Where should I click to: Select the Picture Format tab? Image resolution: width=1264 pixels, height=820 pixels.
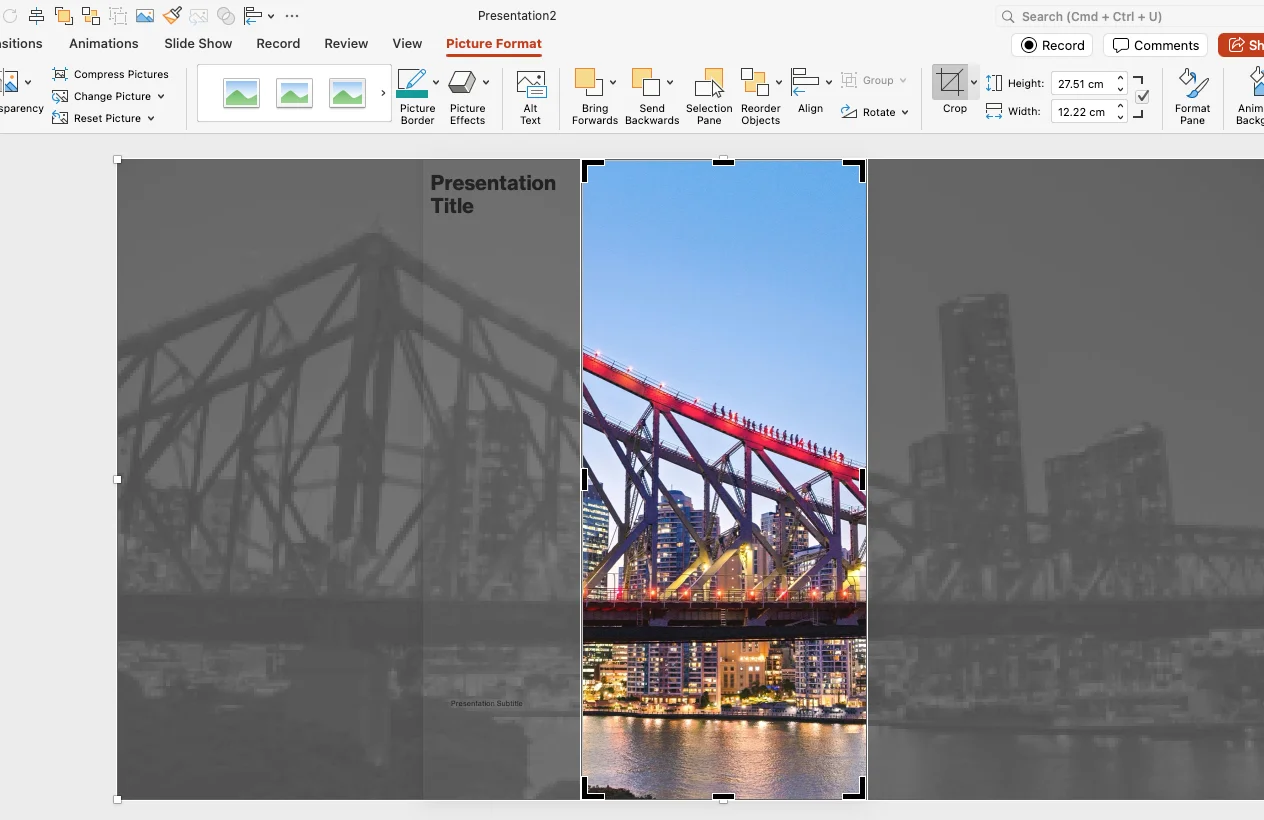pos(494,44)
